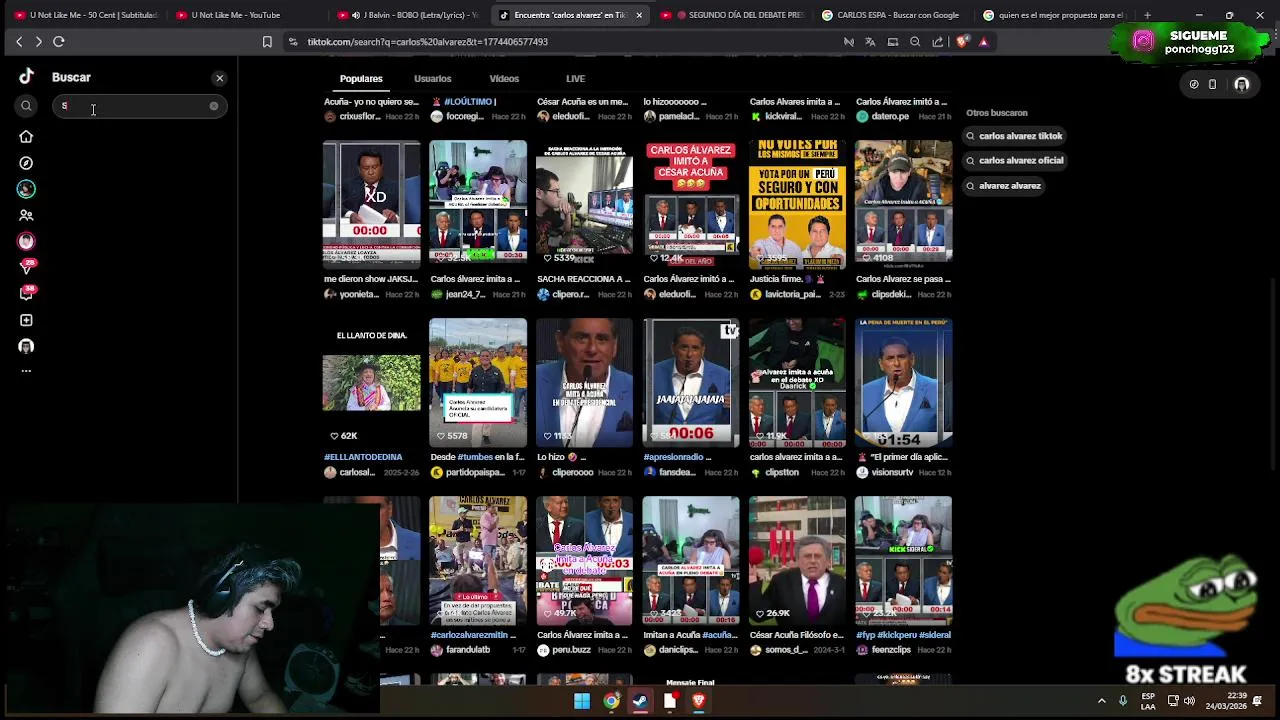
Task: Open the 62K likes video by carlosal...
Action: 371,383
